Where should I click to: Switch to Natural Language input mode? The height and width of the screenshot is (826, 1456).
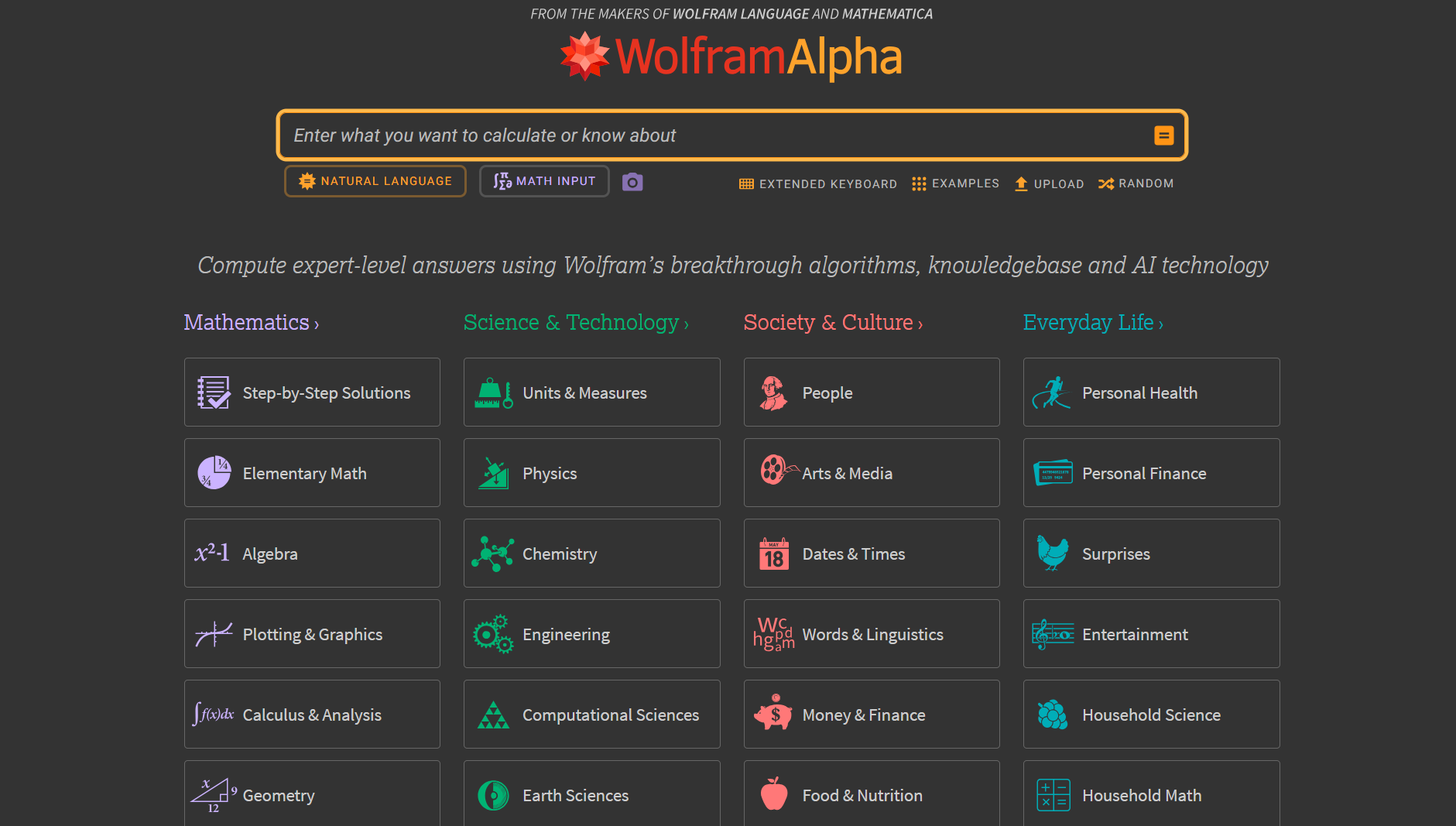coord(375,181)
